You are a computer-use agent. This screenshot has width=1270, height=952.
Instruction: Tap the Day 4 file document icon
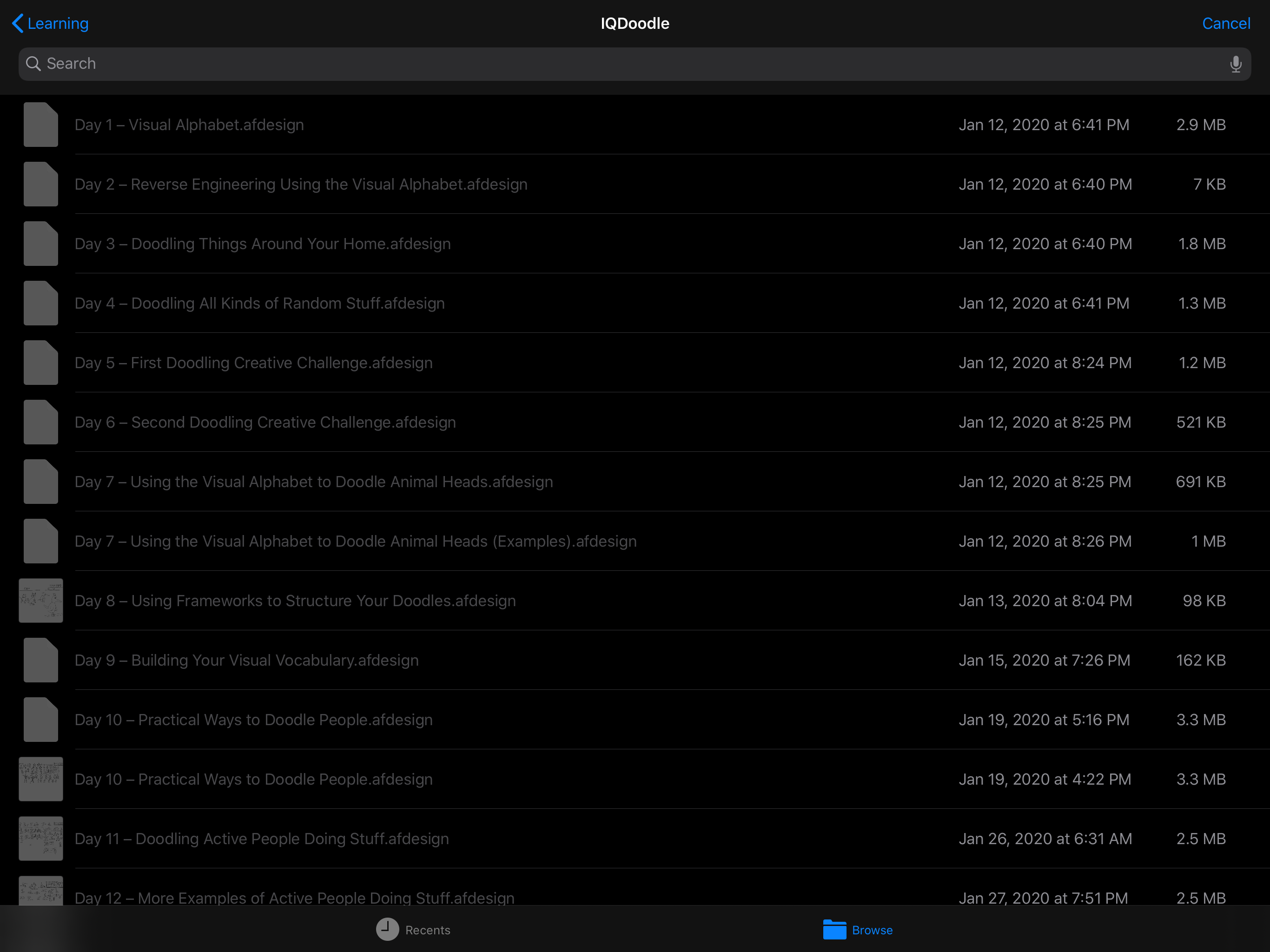[x=41, y=303]
